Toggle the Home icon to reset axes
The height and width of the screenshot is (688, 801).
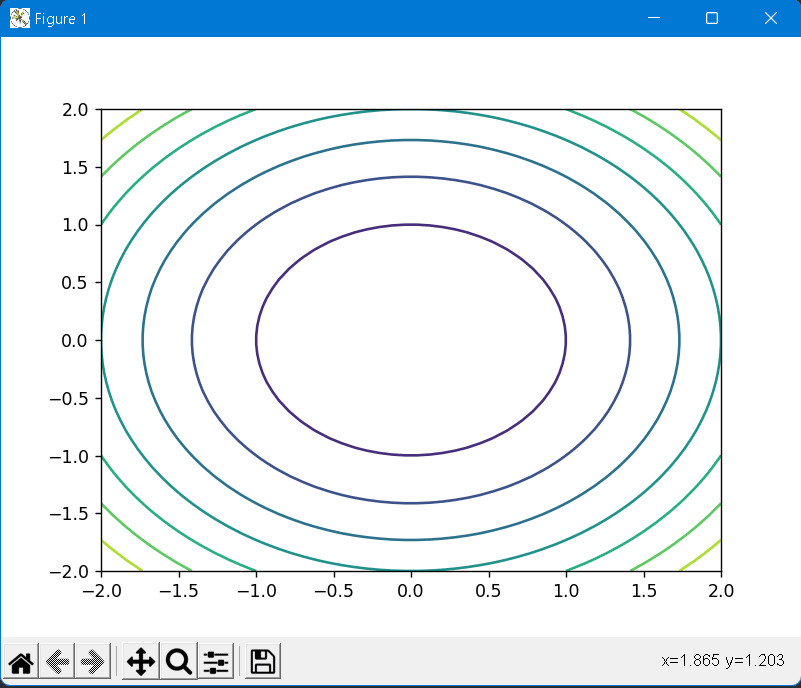coord(20,662)
